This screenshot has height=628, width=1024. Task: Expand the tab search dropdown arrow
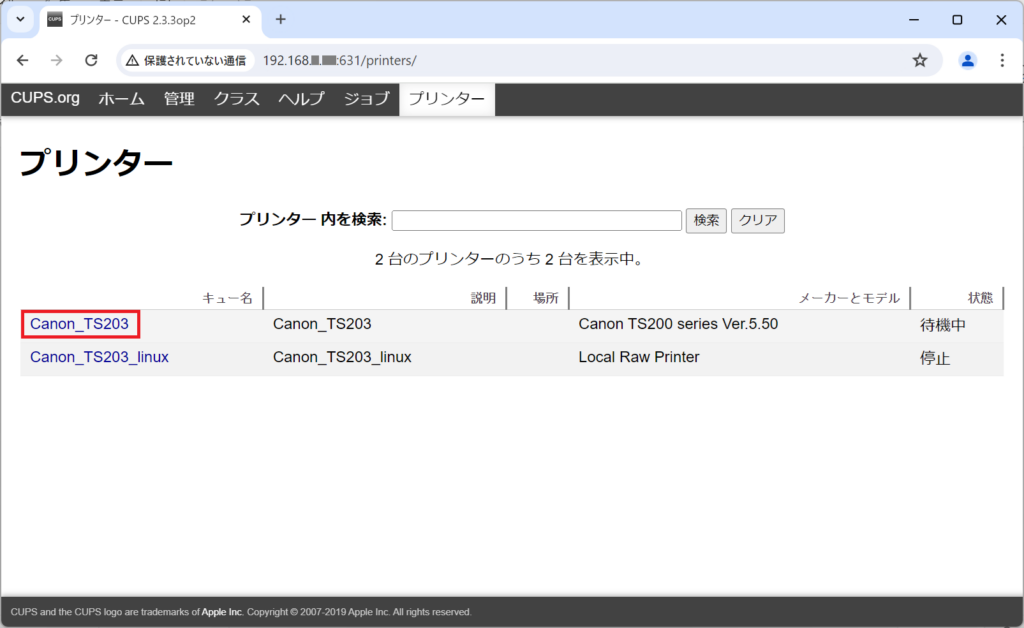(x=20, y=20)
